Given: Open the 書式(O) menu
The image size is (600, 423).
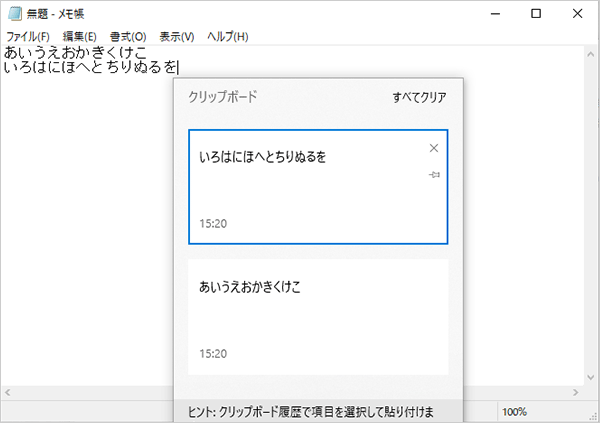Looking at the screenshot, I should click(128, 37).
